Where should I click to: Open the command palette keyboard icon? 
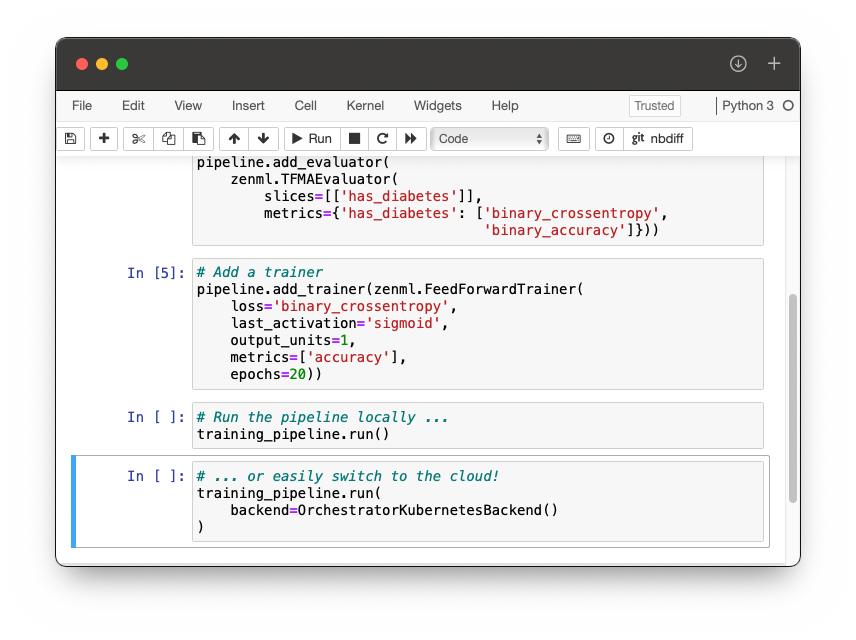tap(574, 139)
